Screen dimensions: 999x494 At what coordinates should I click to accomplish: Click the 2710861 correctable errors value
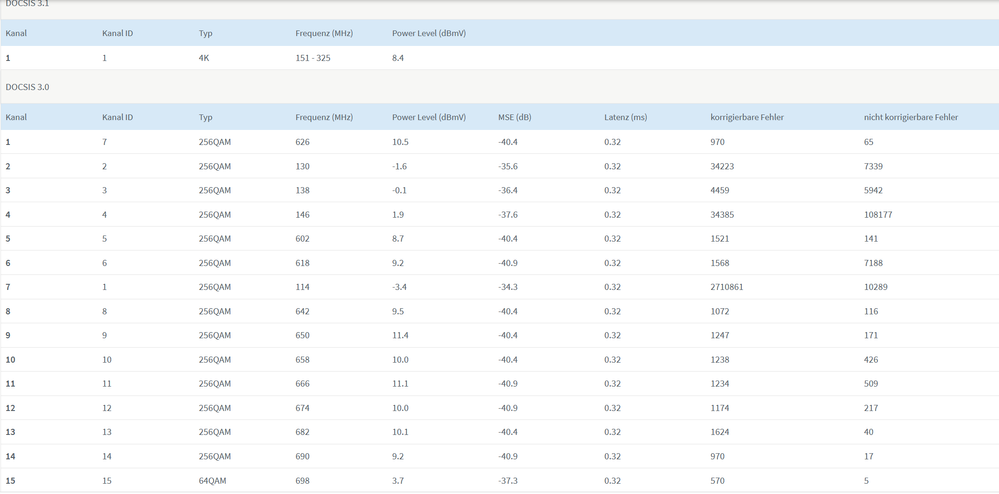(727, 287)
